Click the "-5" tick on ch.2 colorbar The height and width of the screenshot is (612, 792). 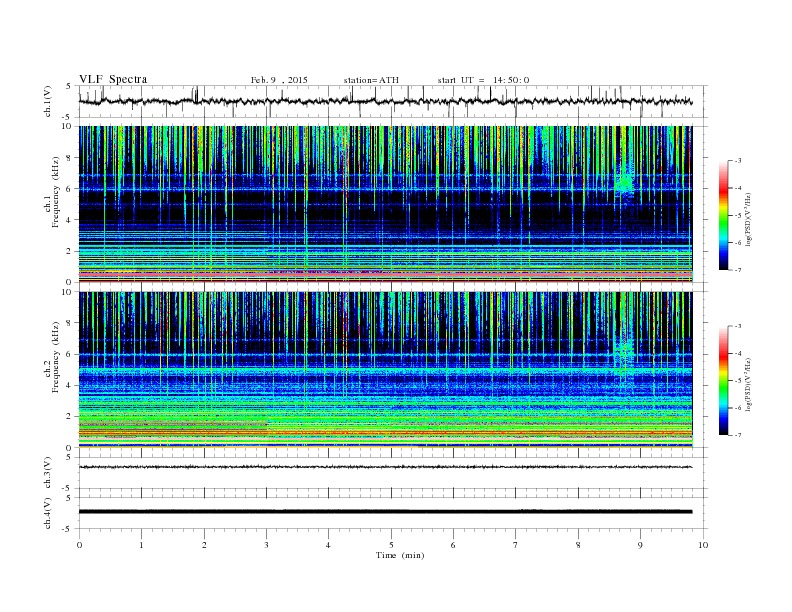(x=737, y=381)
